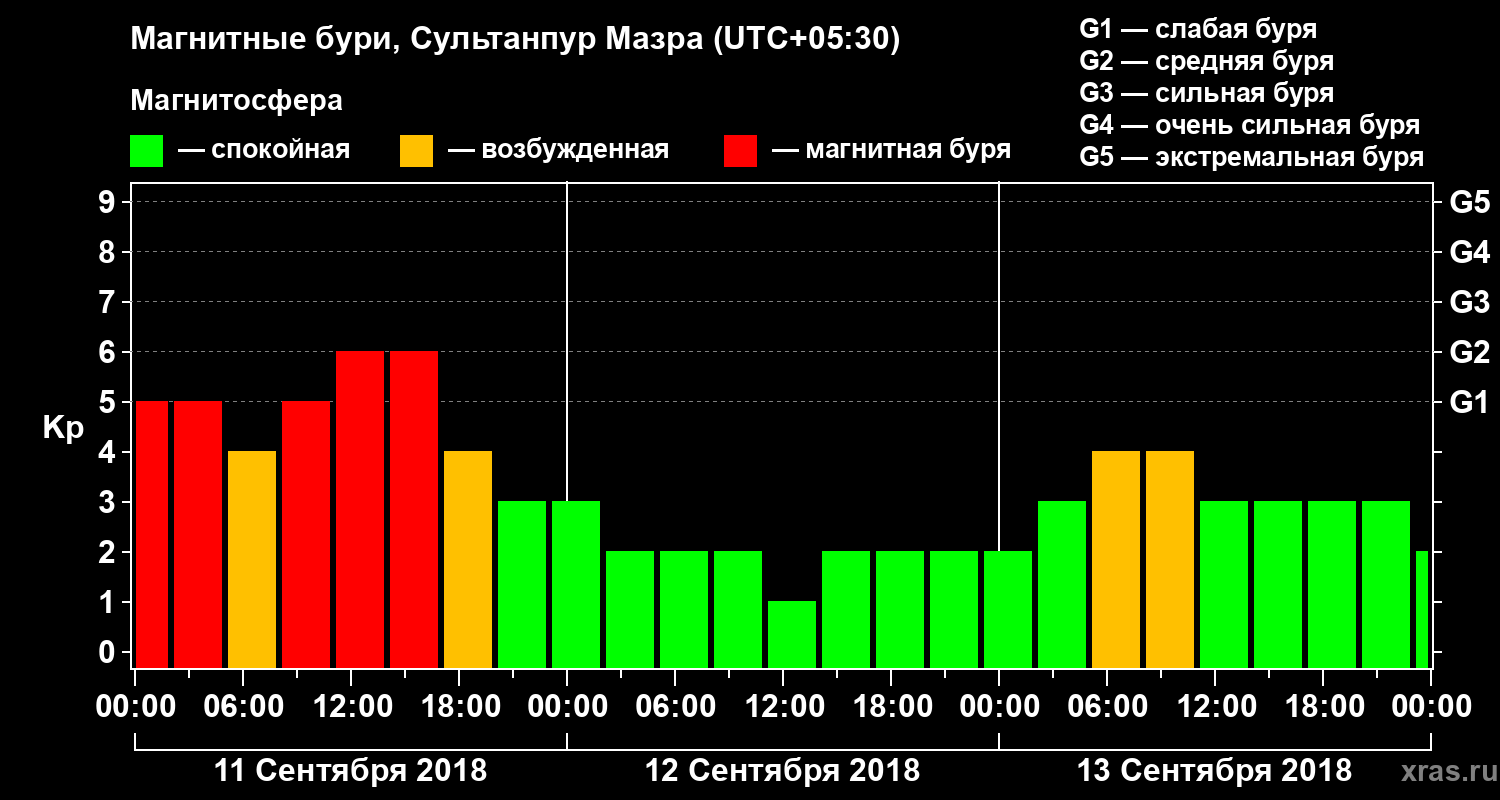Click the G2 label on right axis
Viewport: 1500px width, 800px height.
(x=1470, y=353)
